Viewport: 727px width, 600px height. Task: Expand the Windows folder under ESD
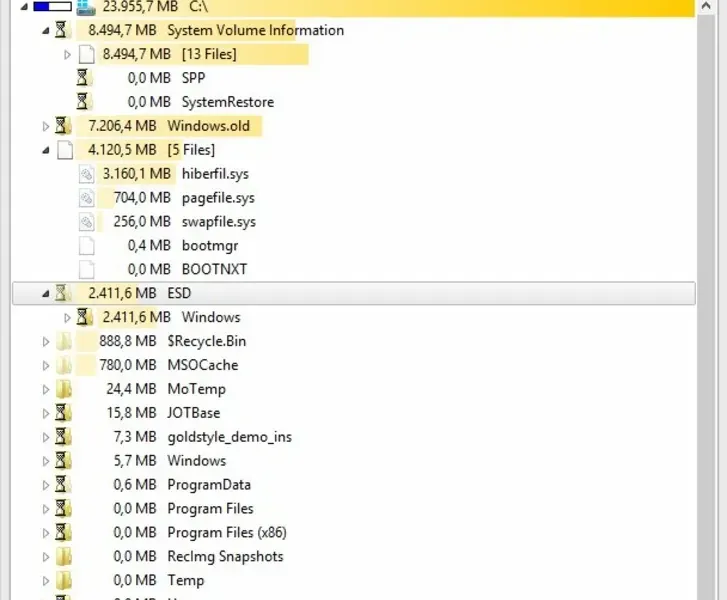tap(67, 318)
